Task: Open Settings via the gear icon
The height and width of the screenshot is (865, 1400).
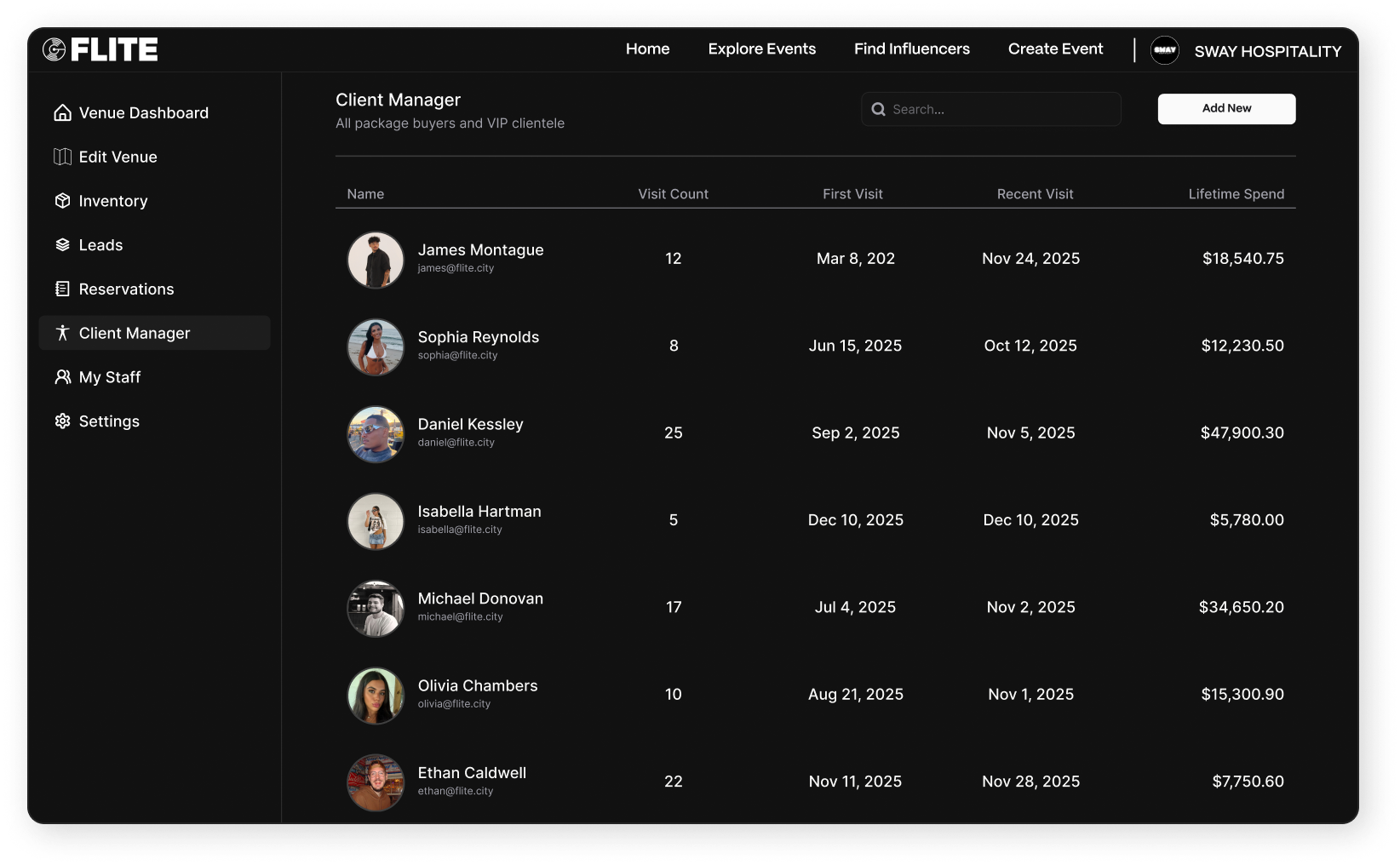Action: click(62, 421)
